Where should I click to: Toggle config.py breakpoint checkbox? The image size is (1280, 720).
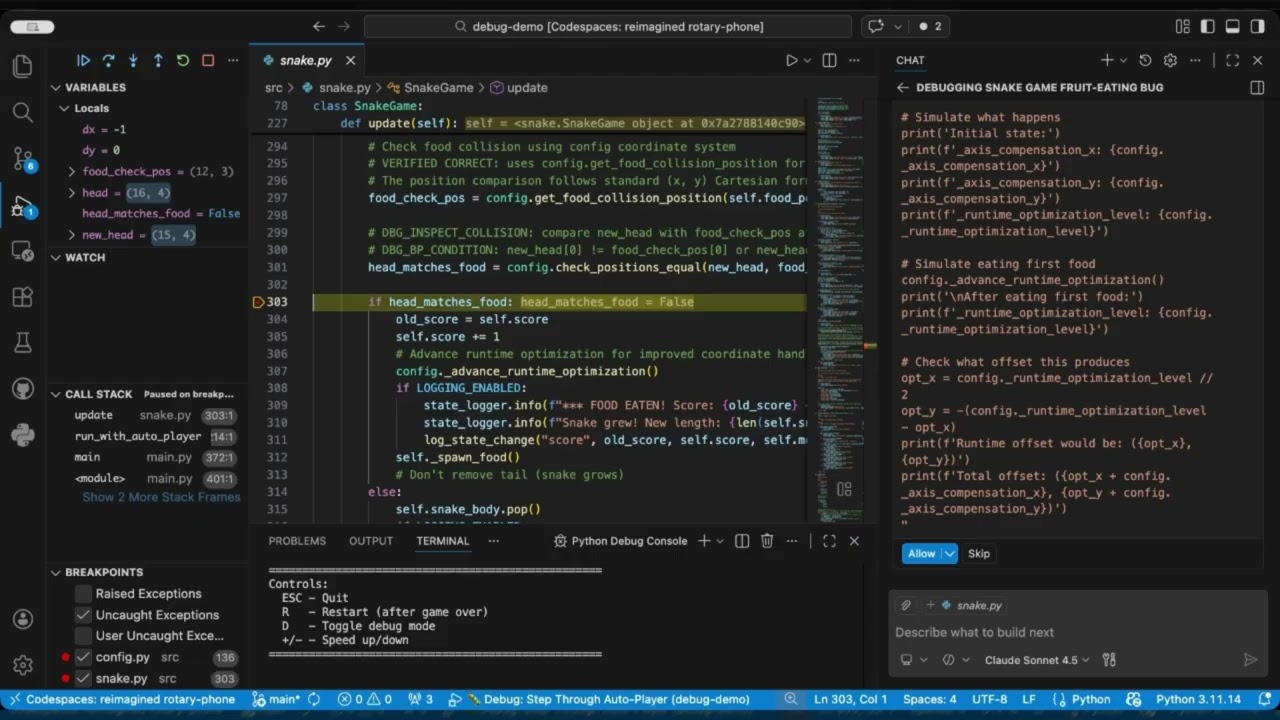(x=83, y=657)
